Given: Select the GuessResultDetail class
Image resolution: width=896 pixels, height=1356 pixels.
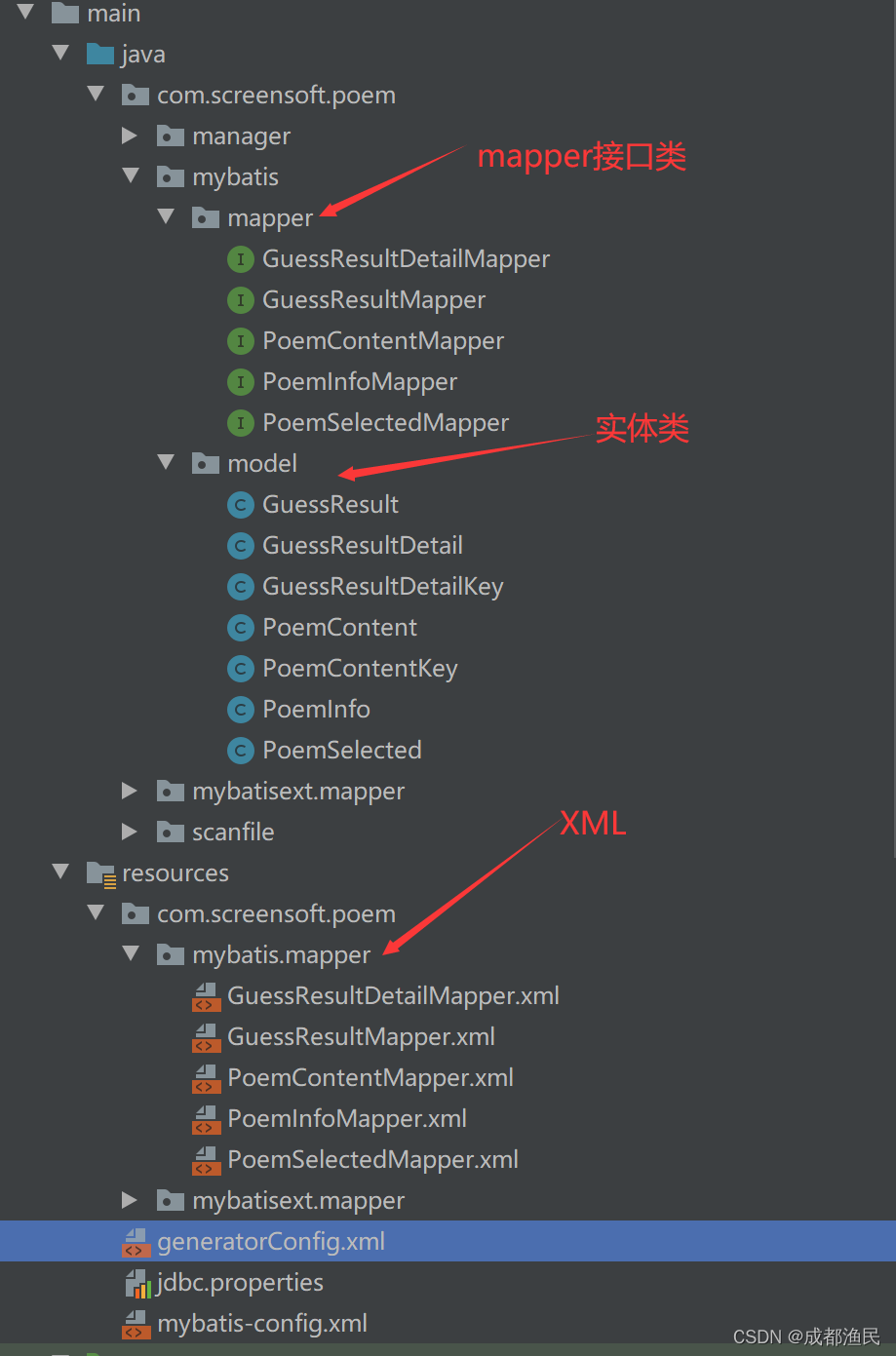Looking at the screenshot, I should click(x=361, y=546).
